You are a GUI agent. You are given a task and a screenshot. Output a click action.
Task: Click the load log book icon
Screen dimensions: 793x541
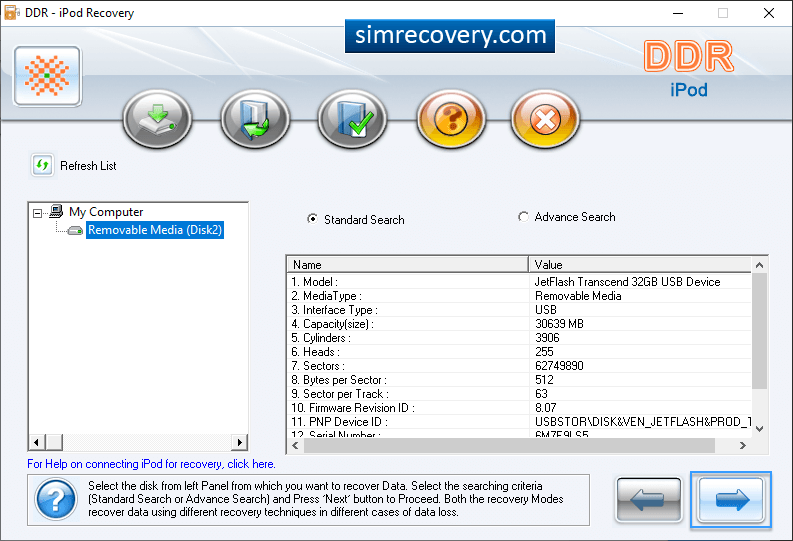point(255,119)
